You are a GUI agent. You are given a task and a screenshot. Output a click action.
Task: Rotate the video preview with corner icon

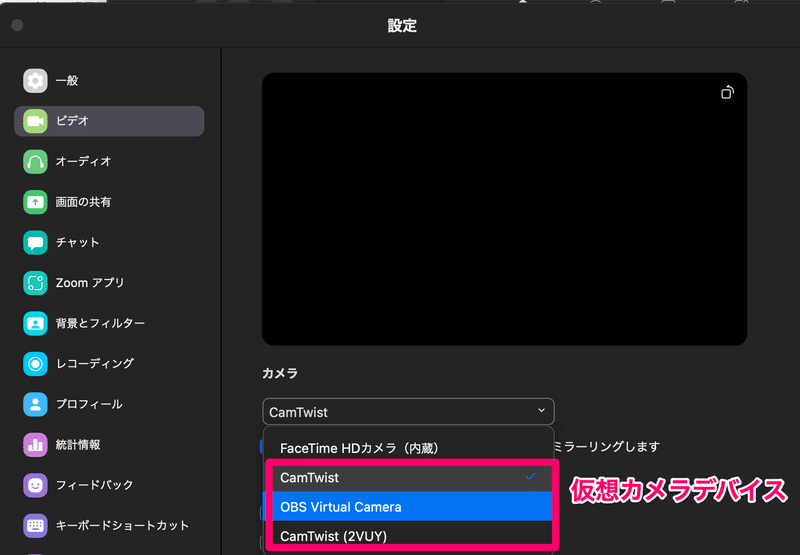[x=727, y=92]
